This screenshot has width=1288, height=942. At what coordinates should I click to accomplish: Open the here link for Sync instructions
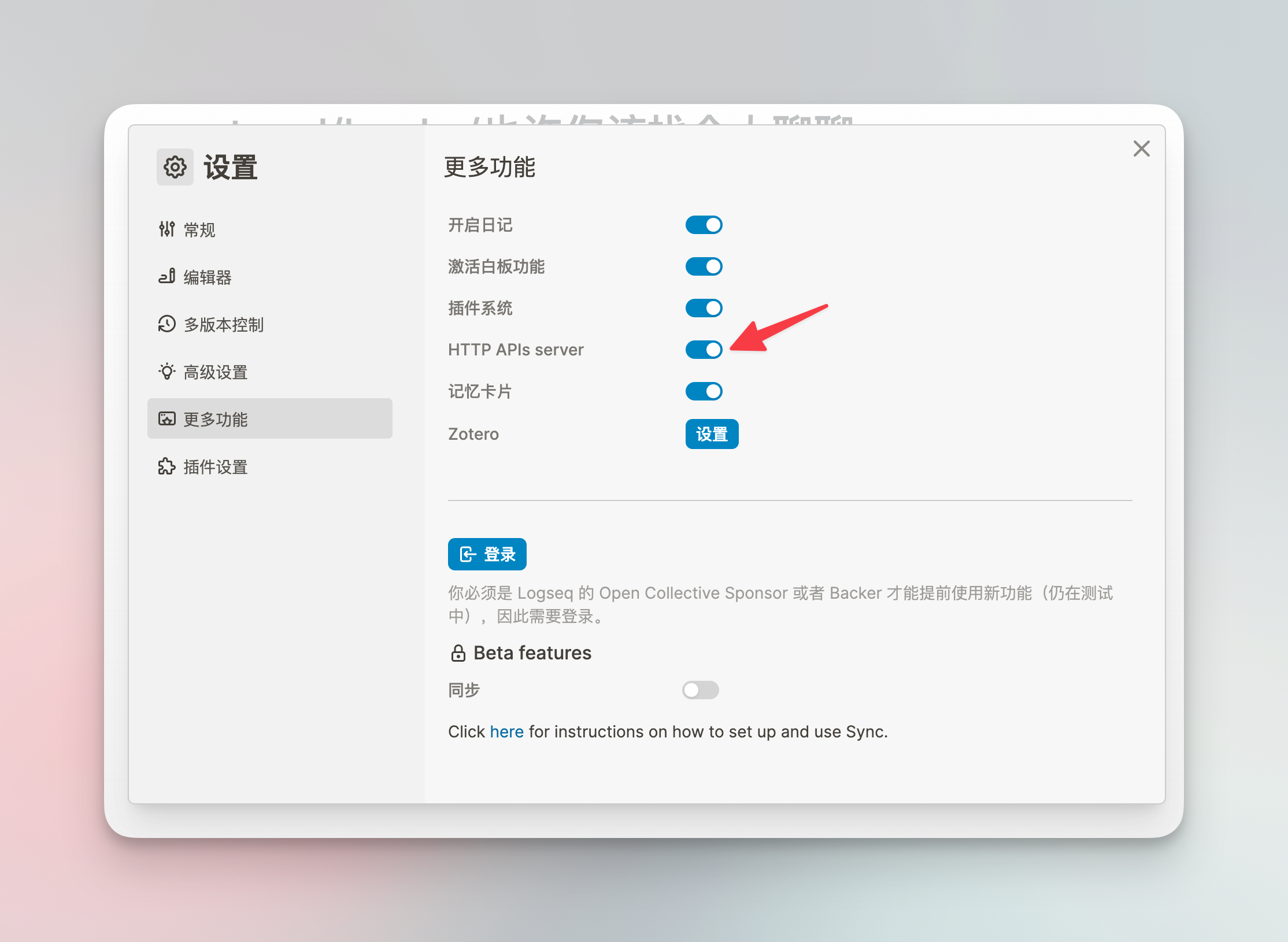click(x=506, y=731)
